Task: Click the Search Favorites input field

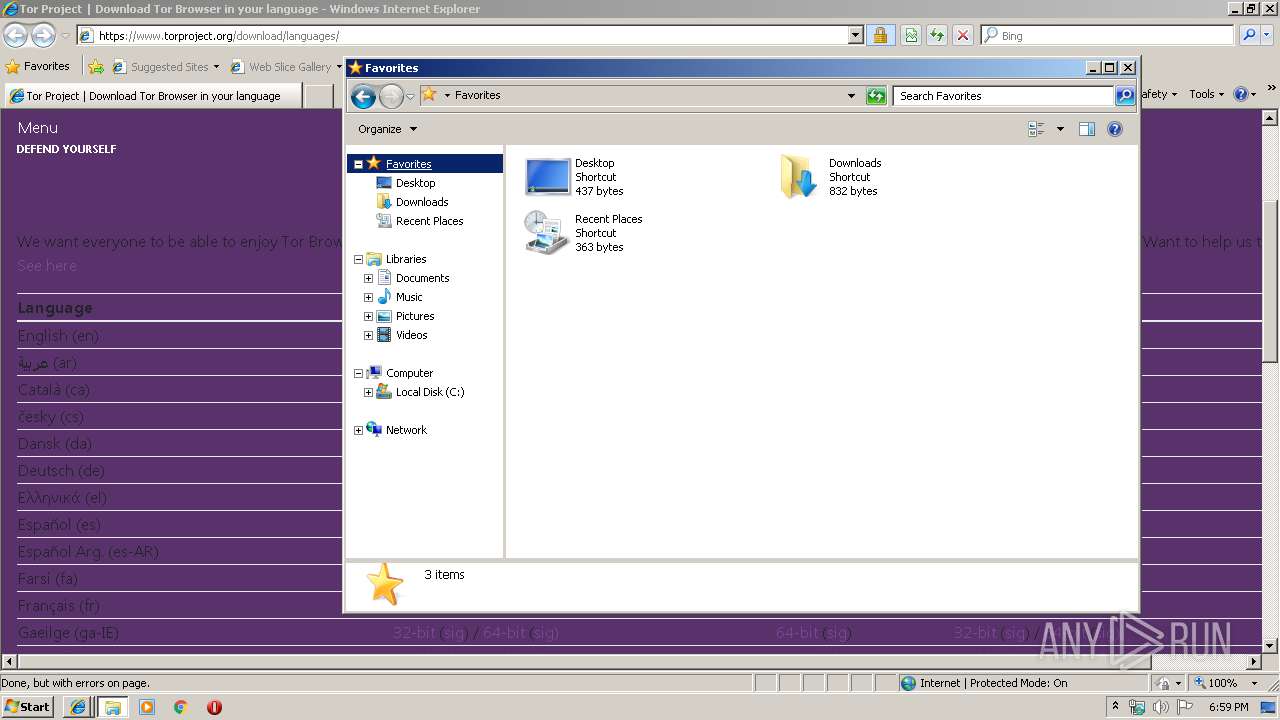Action: (x=1002, y=96)
